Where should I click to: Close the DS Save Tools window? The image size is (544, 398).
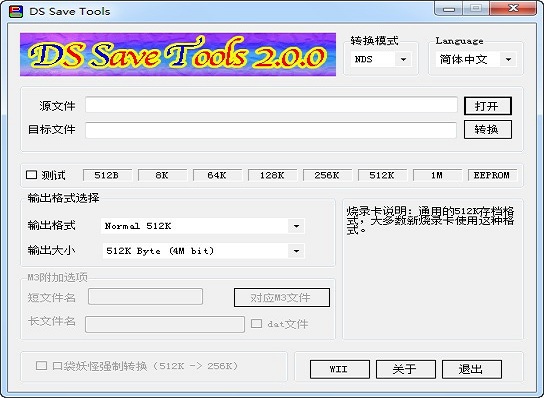point(513,8)
